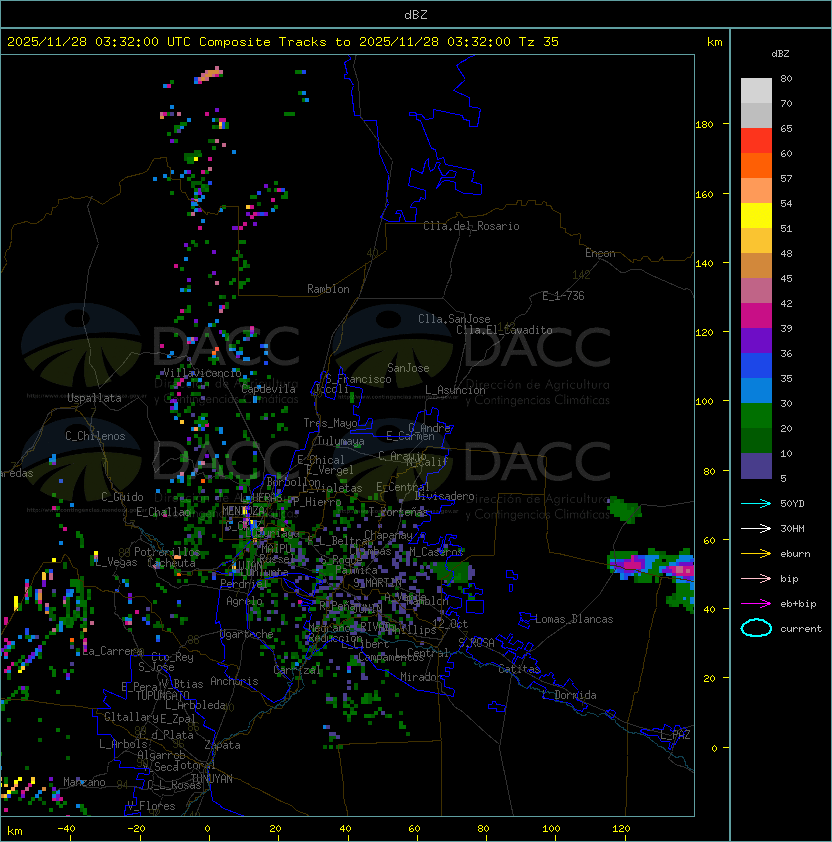Pick the gray 65-70 dBZ swatch
The height and width of the screenshot is (842, 832).
pos(756,115)
